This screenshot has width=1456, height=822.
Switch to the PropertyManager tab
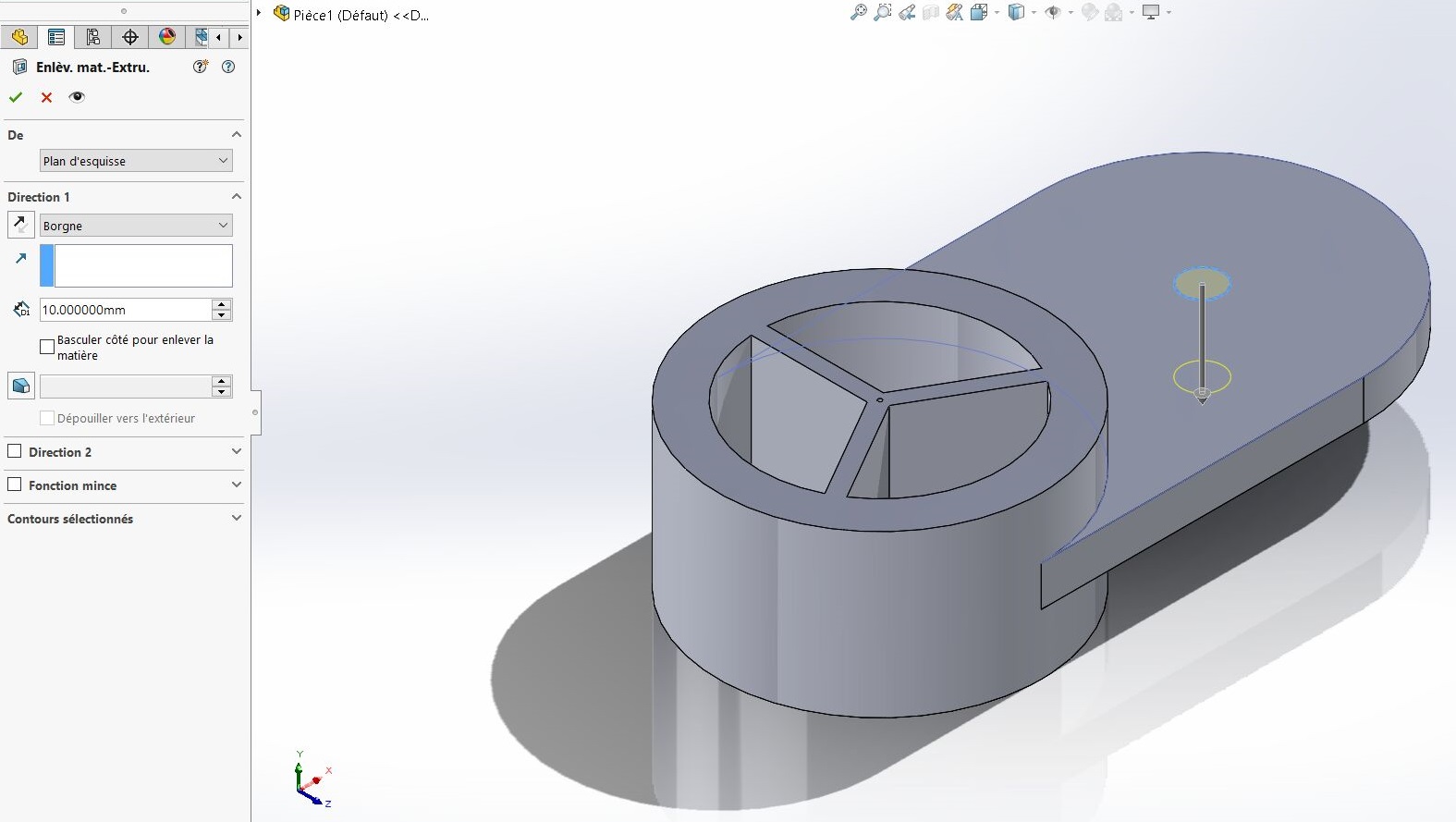point(56,37)
